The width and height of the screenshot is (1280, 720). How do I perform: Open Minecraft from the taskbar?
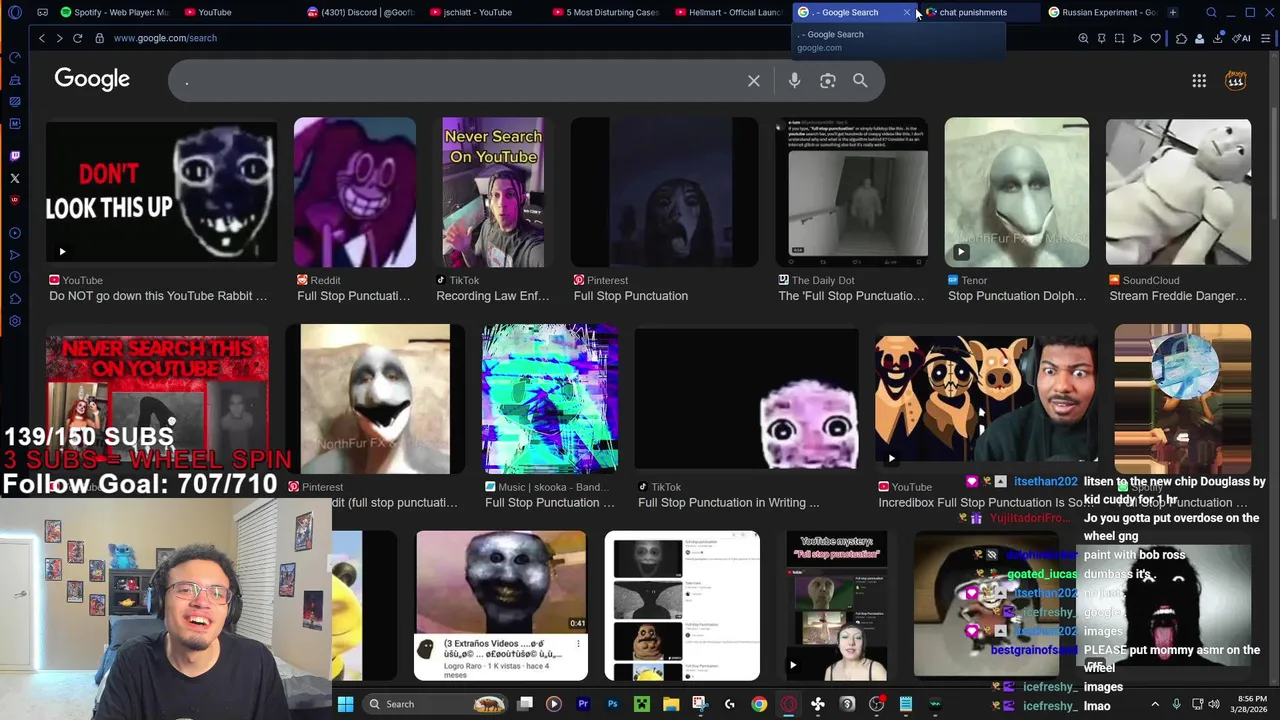(641, 704)
